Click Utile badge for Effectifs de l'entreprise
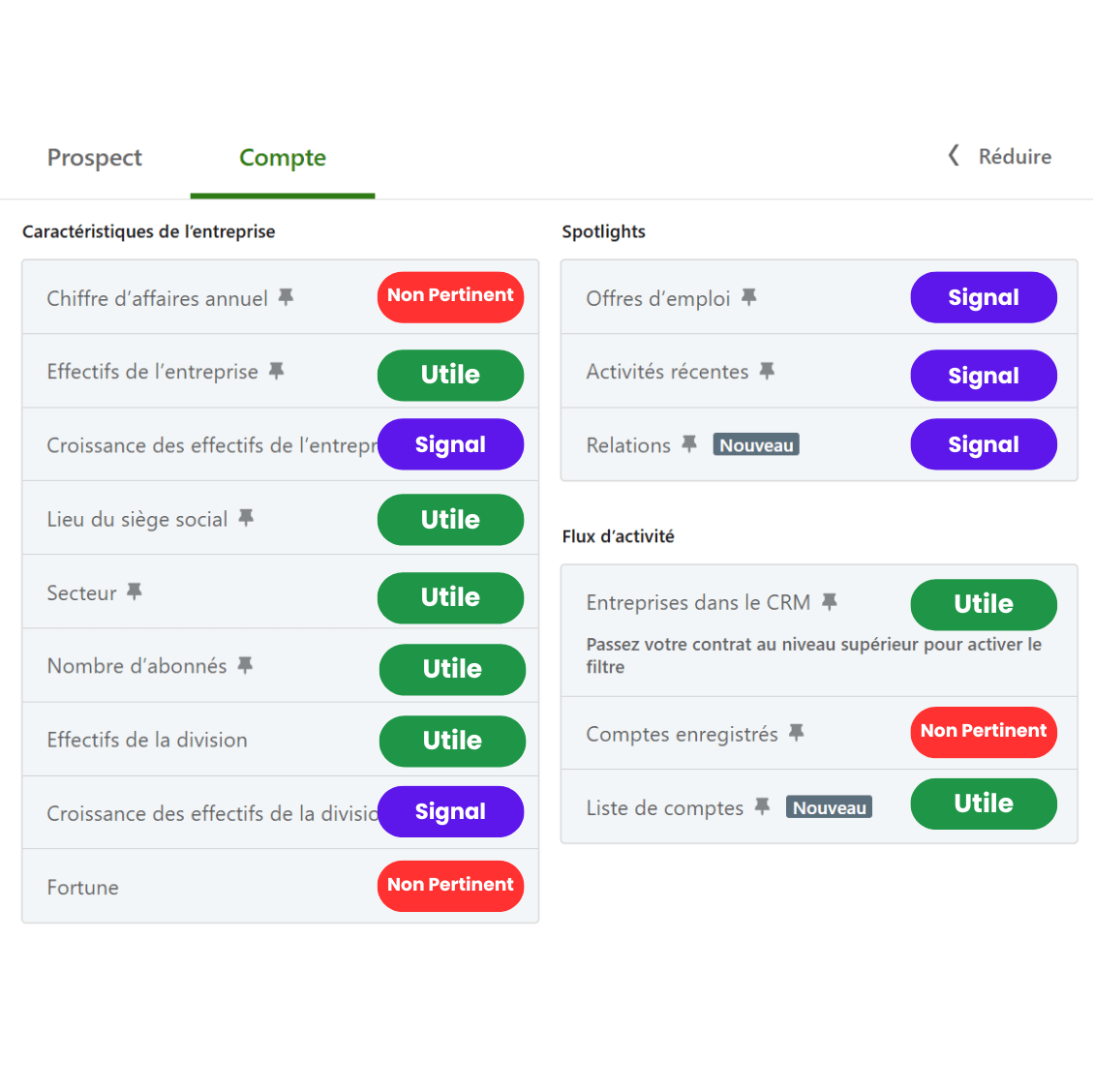Viewport: 1093px width, 1092px height. click(450, 375)
